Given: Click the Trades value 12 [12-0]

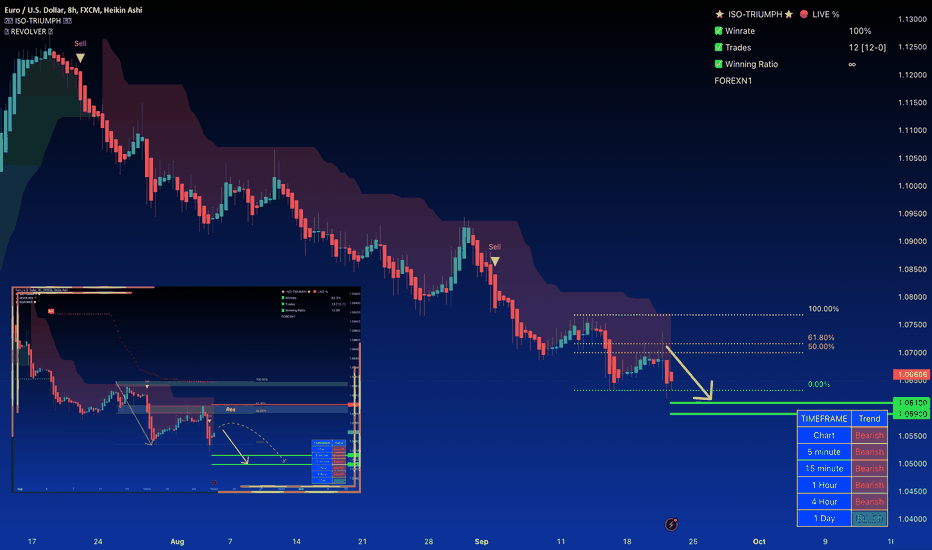Looking at the screenshot, I should [867, 48].
